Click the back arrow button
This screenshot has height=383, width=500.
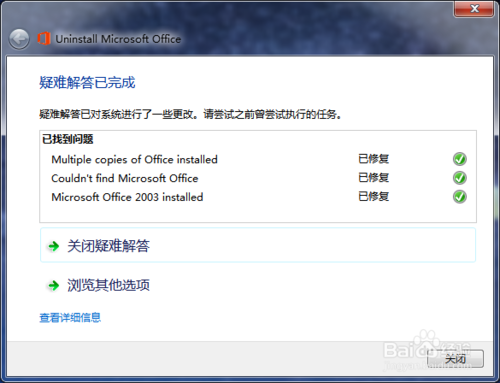click(19, 39)
